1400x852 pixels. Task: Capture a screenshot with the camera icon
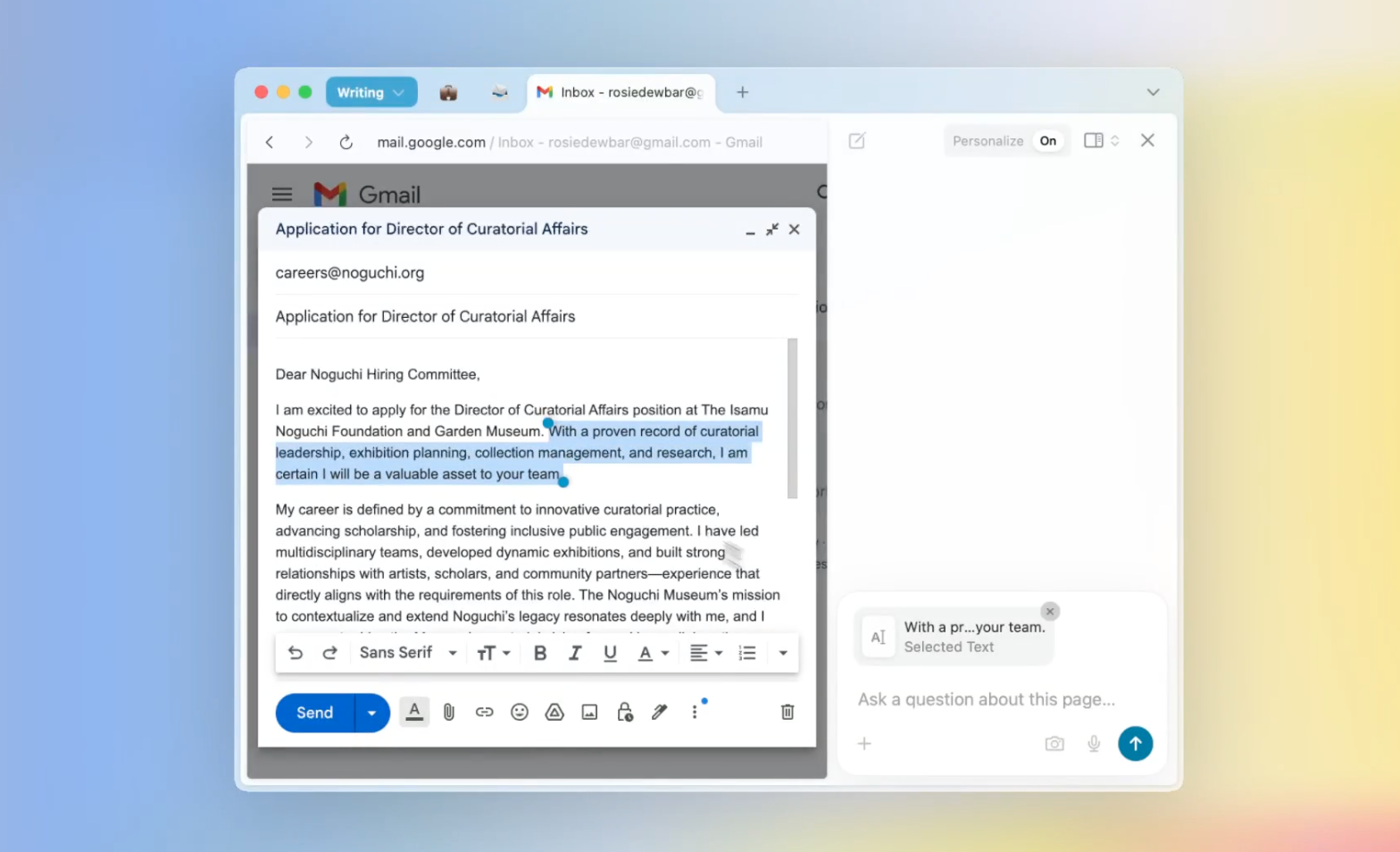tap(1054, 743)
